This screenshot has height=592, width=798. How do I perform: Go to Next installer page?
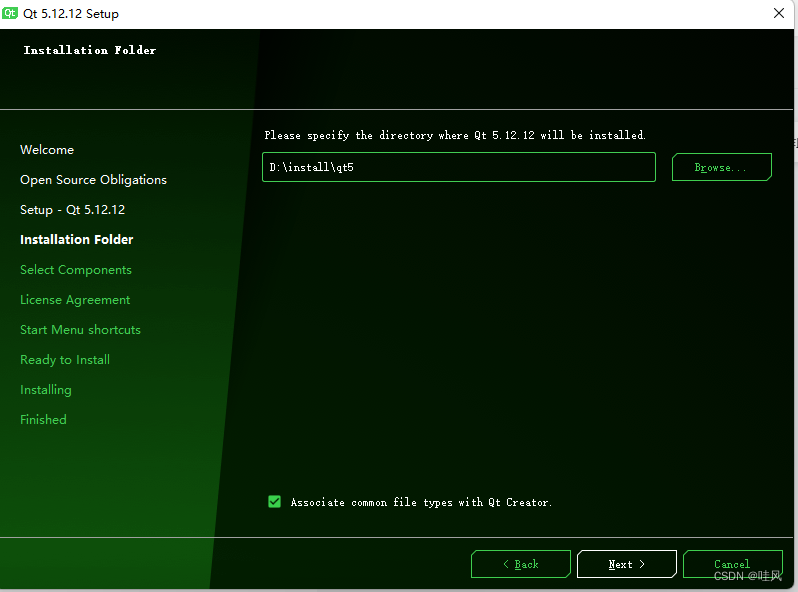[x=626, y=564]
